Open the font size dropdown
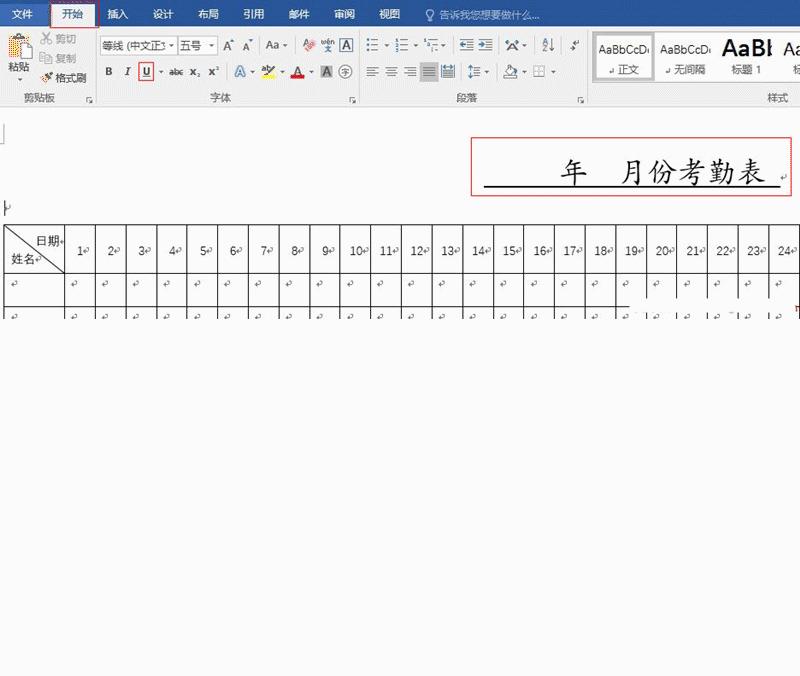 pyautogui.click(x=210, y=45)
